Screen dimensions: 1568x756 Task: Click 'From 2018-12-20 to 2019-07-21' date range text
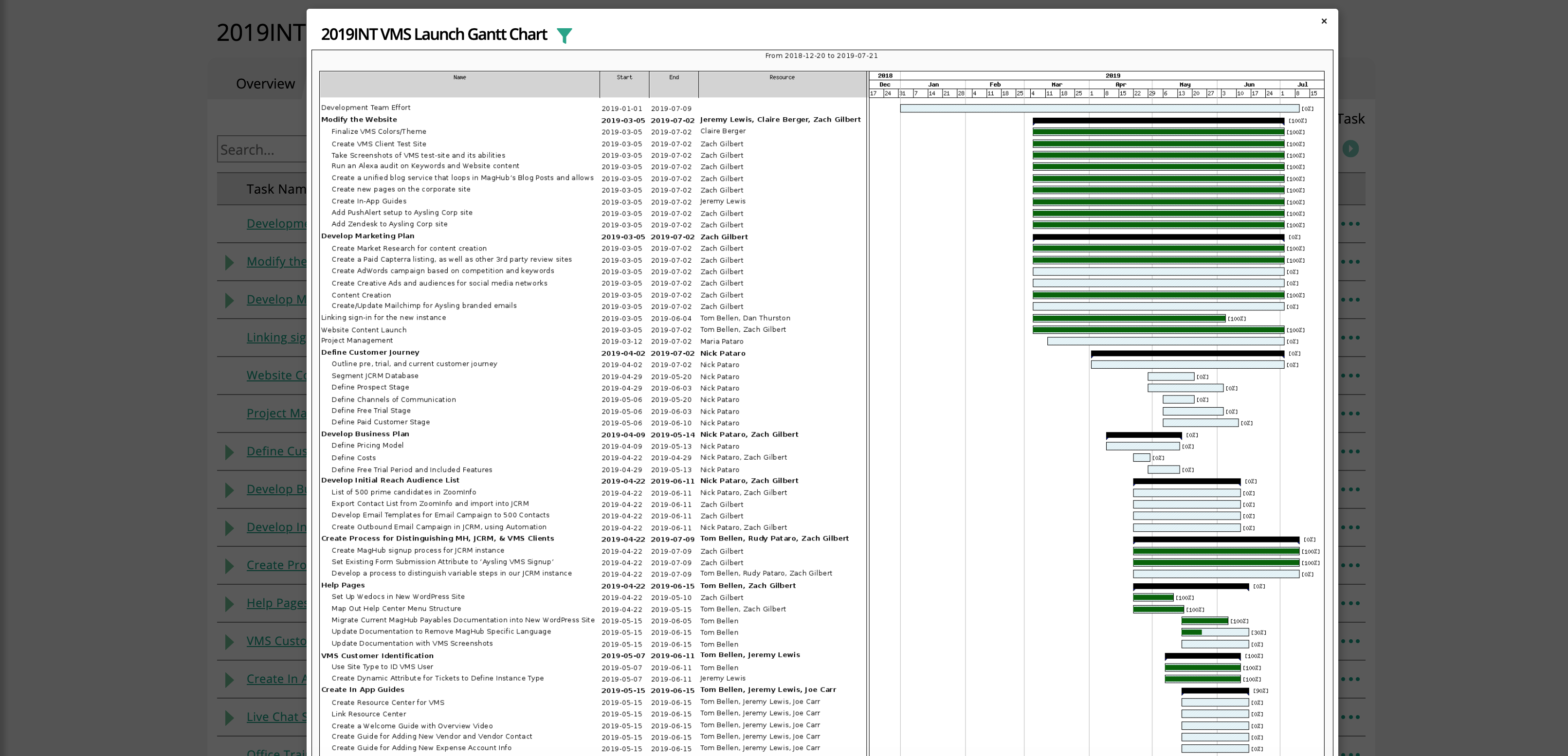(x=821, y=55)
